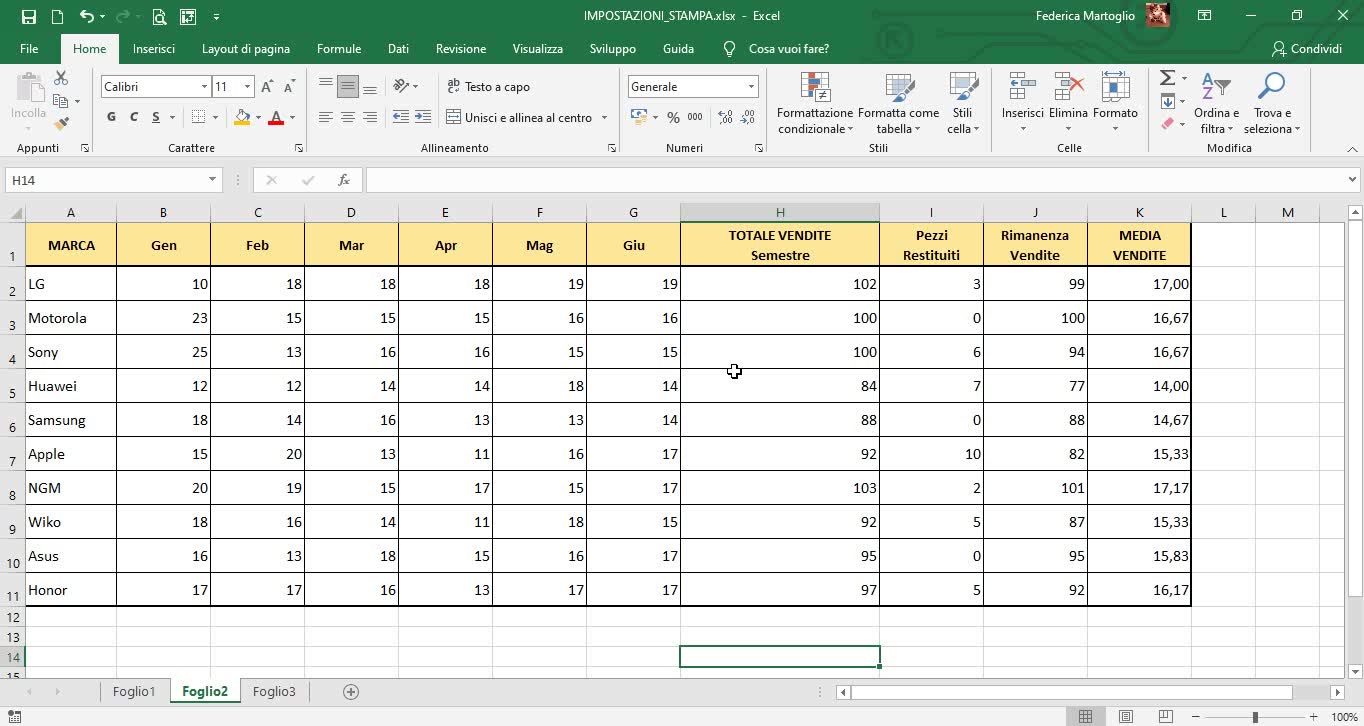Image resolution: width=1364 pixels, height=726 pixels.
Task: Open Ordina e filtra menu
Action: click(1216, 104)
